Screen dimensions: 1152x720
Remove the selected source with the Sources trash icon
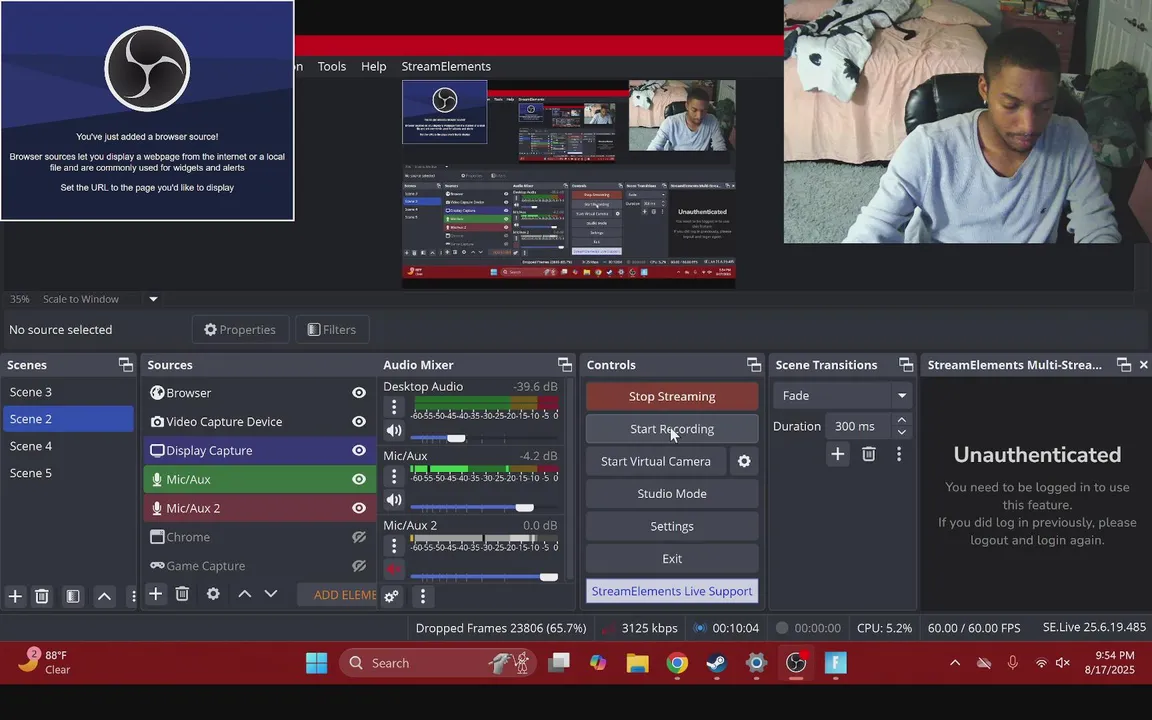182,594
